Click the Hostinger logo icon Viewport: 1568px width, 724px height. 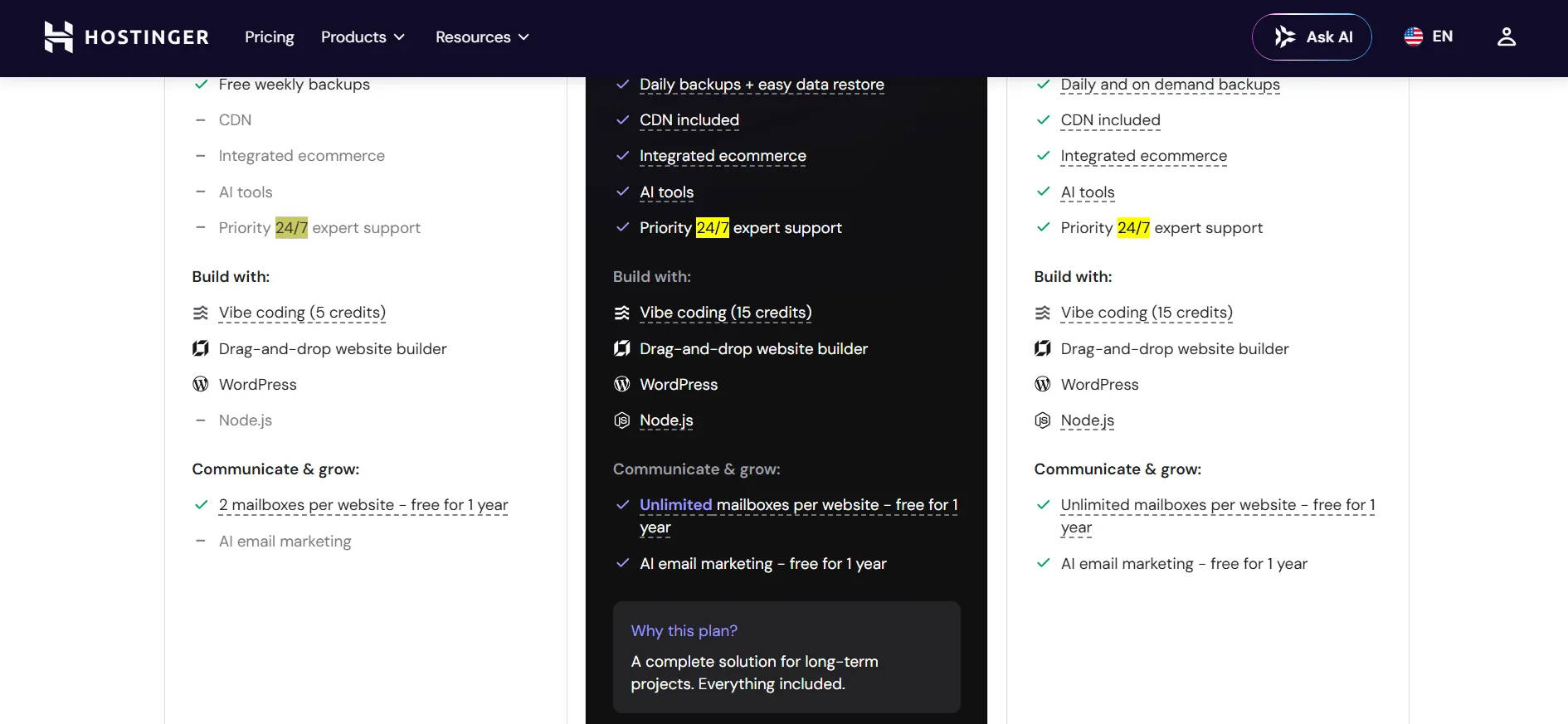59,37
